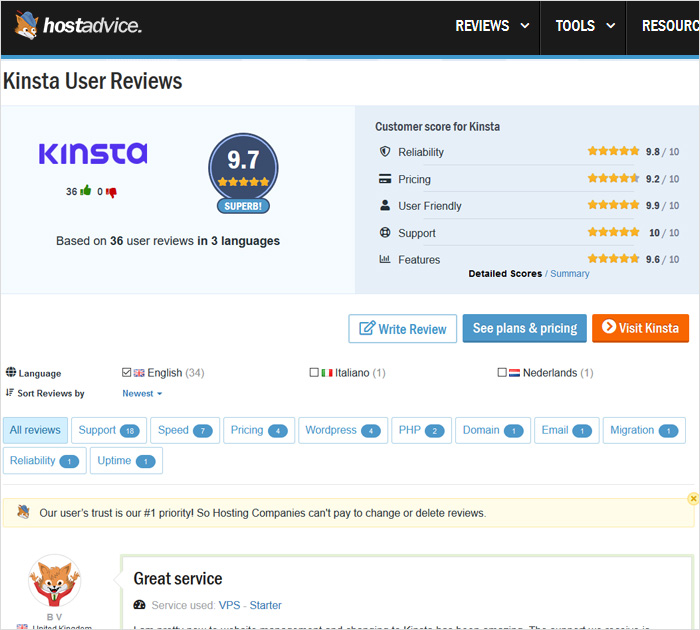Click the Reliability star rating
Viewport: 700px width, 630px height.
(x=613, y=151)
